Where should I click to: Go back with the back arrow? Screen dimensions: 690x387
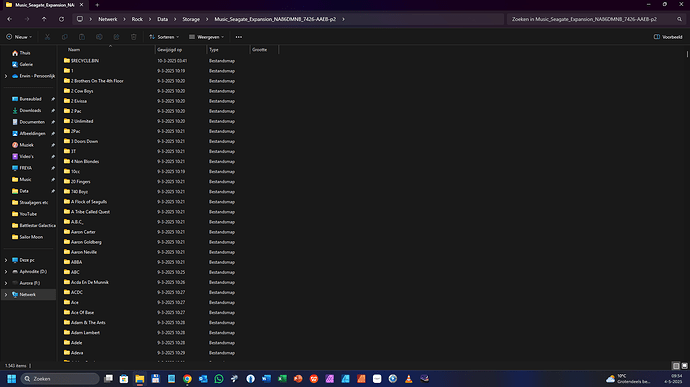[x=10, y=19]
